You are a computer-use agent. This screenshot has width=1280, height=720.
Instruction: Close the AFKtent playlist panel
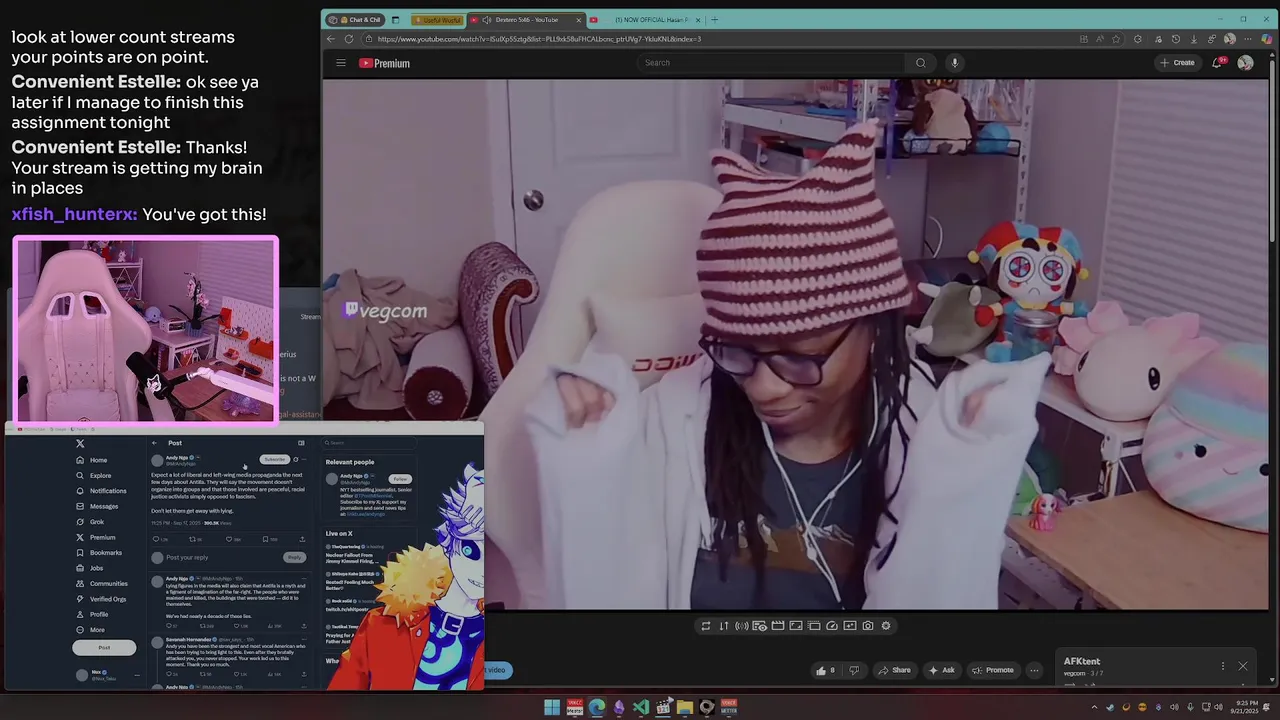click(1243, 666)
